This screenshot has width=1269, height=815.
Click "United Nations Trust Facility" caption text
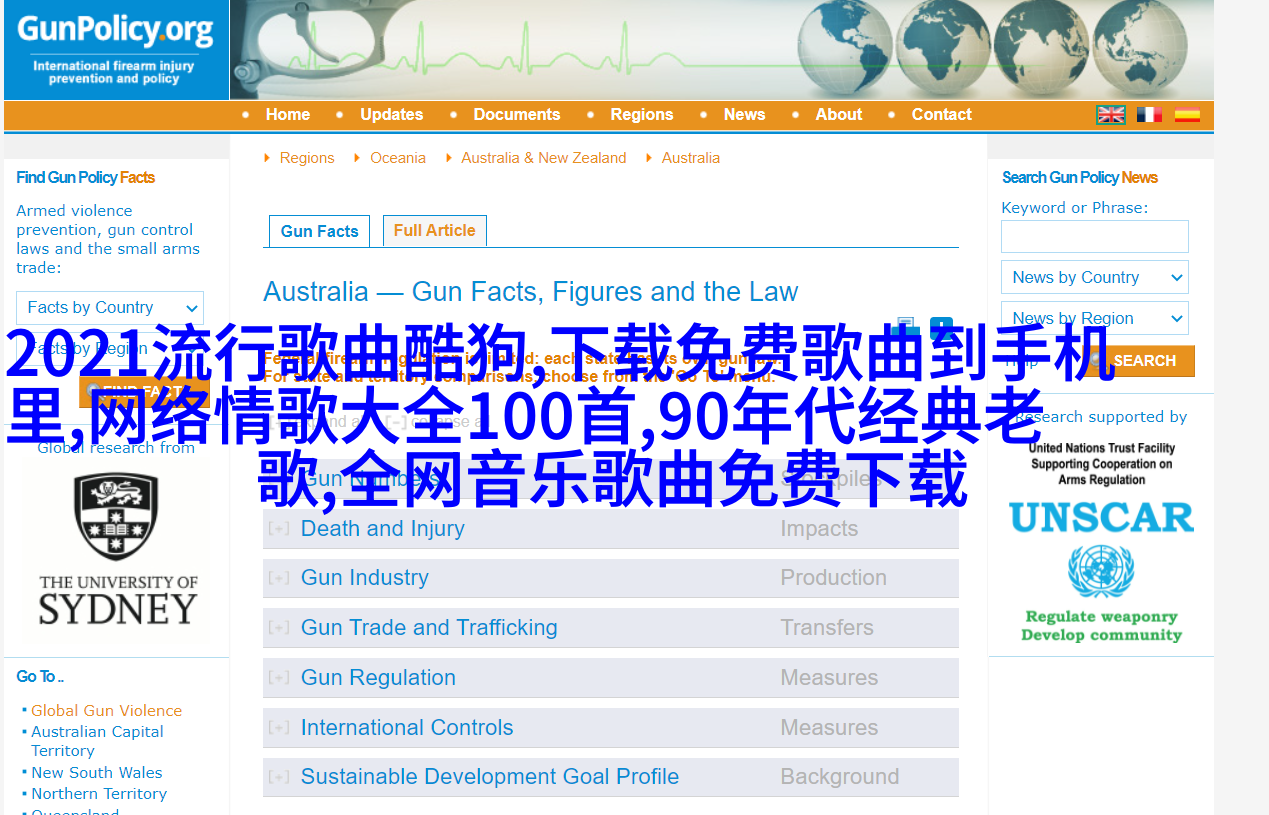pyautogui.click(x=1102, y=448)
